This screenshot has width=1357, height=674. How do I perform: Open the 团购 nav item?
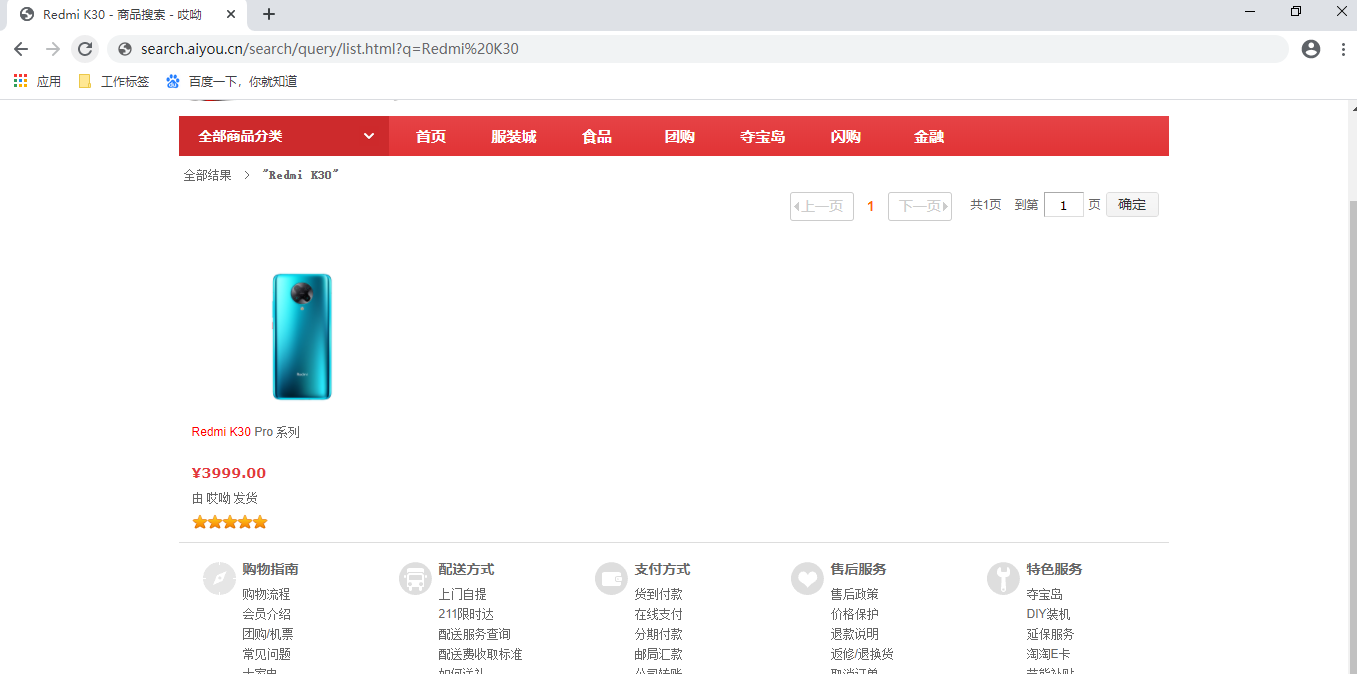tap(680, 136)
